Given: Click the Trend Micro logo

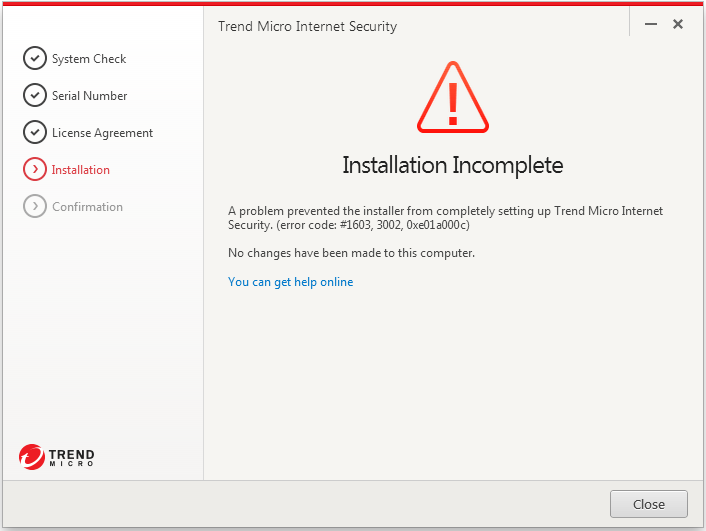Looking at the screenshot, I should pyautogui.click(x=57, y=457).
